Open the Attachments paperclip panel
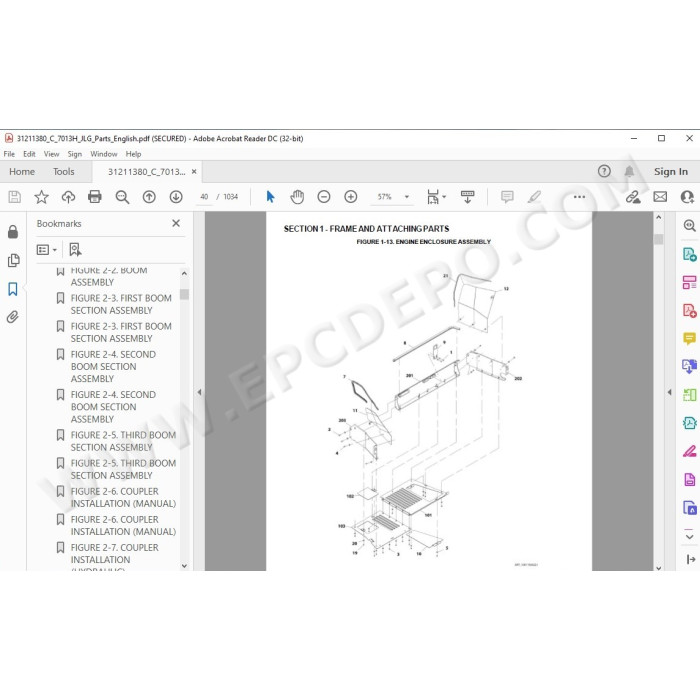 click(12, 317)
